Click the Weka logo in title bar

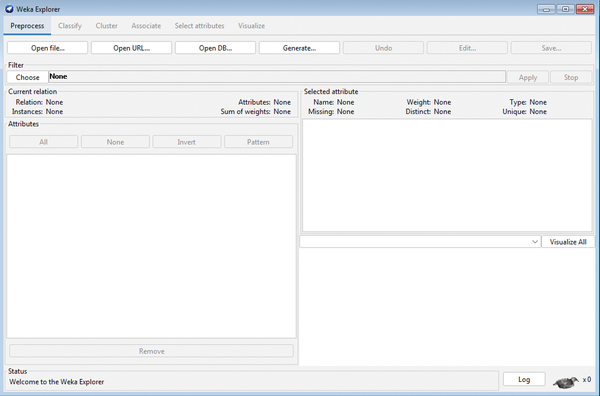click(x=9, y=9)
